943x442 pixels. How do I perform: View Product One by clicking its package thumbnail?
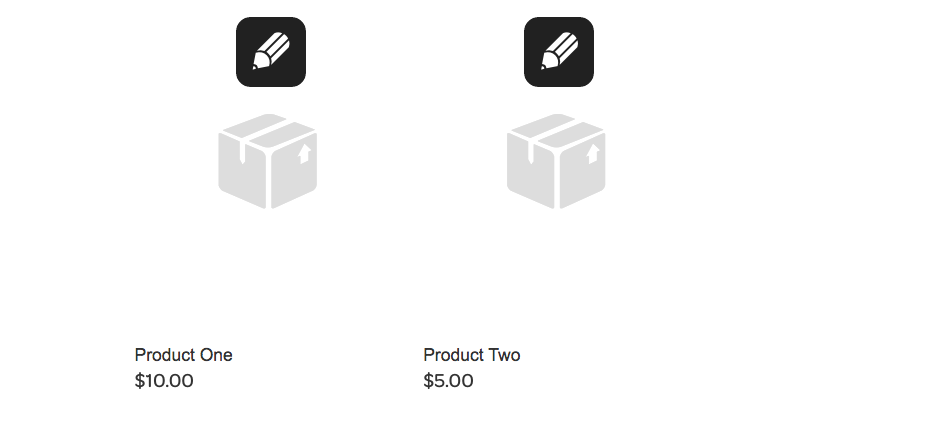click(x=268, y=161)
